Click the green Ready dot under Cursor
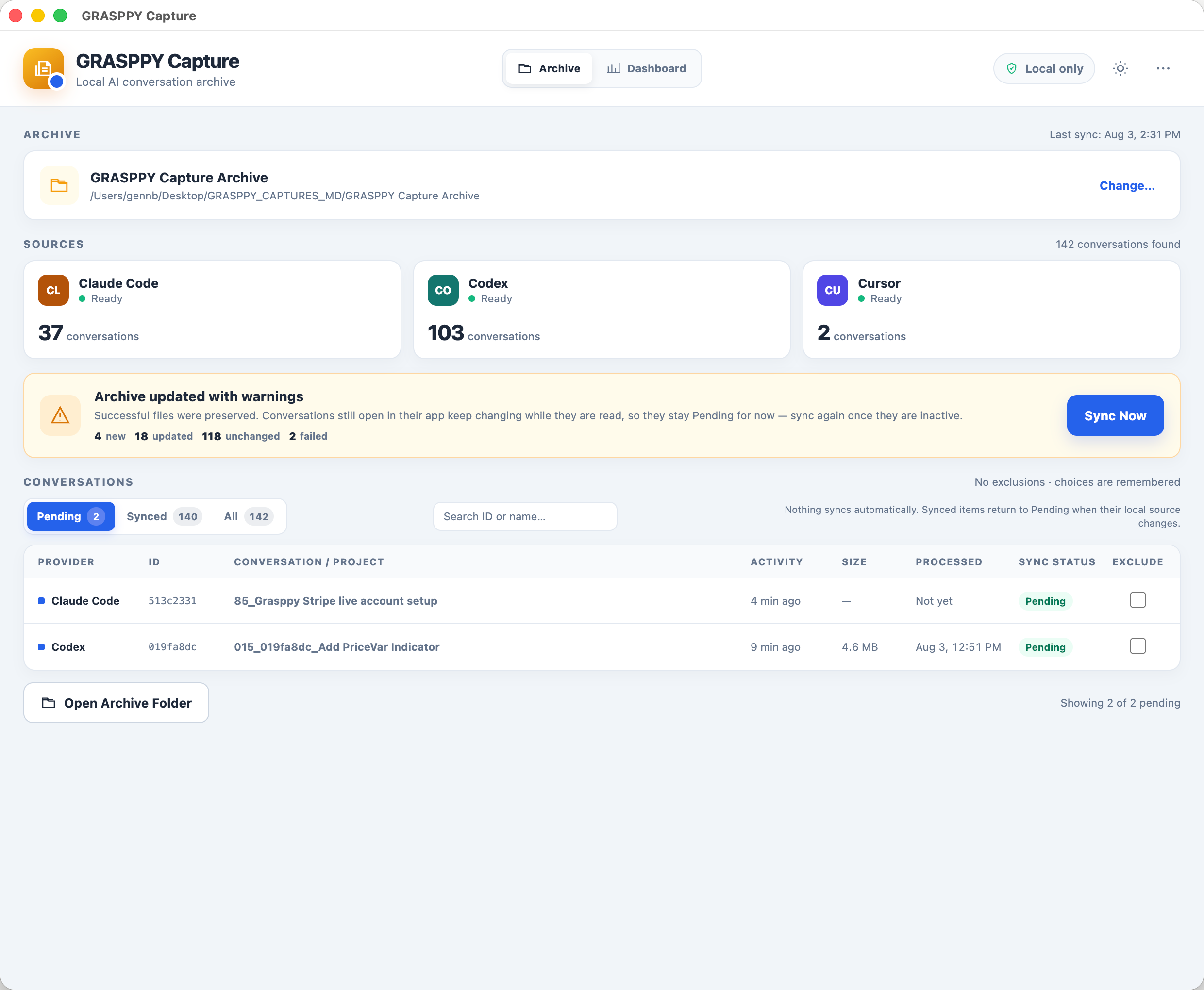 point(861,299)
